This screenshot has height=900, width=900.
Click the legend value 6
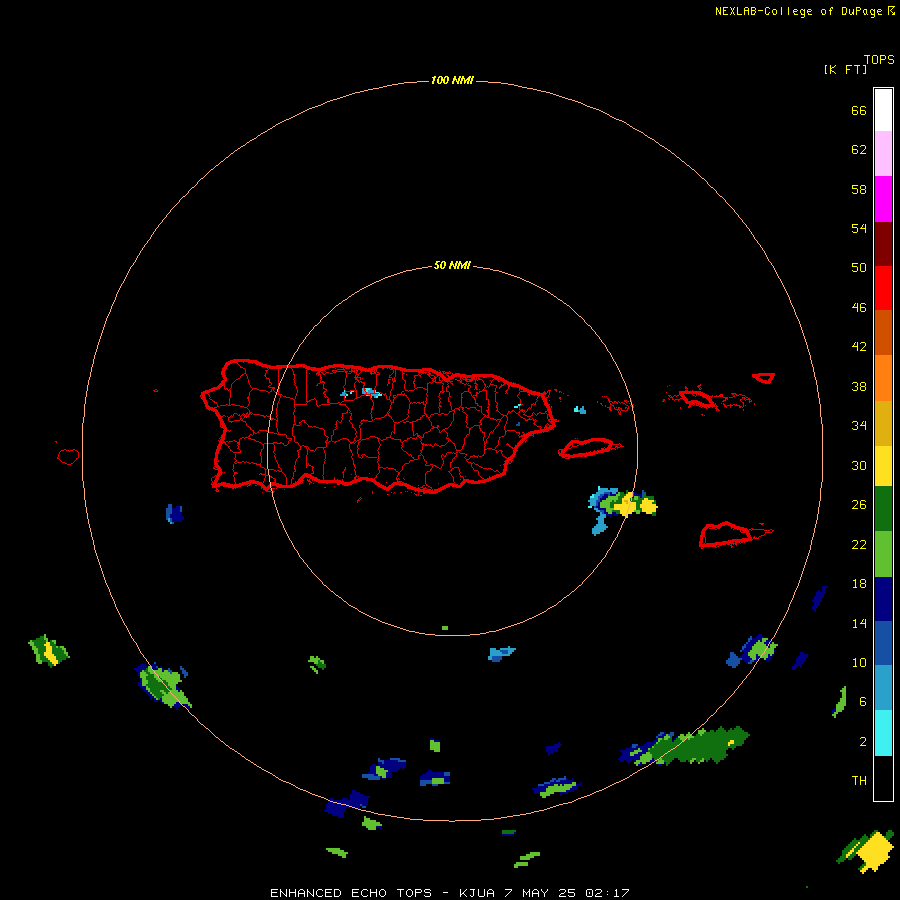(862, 702)
